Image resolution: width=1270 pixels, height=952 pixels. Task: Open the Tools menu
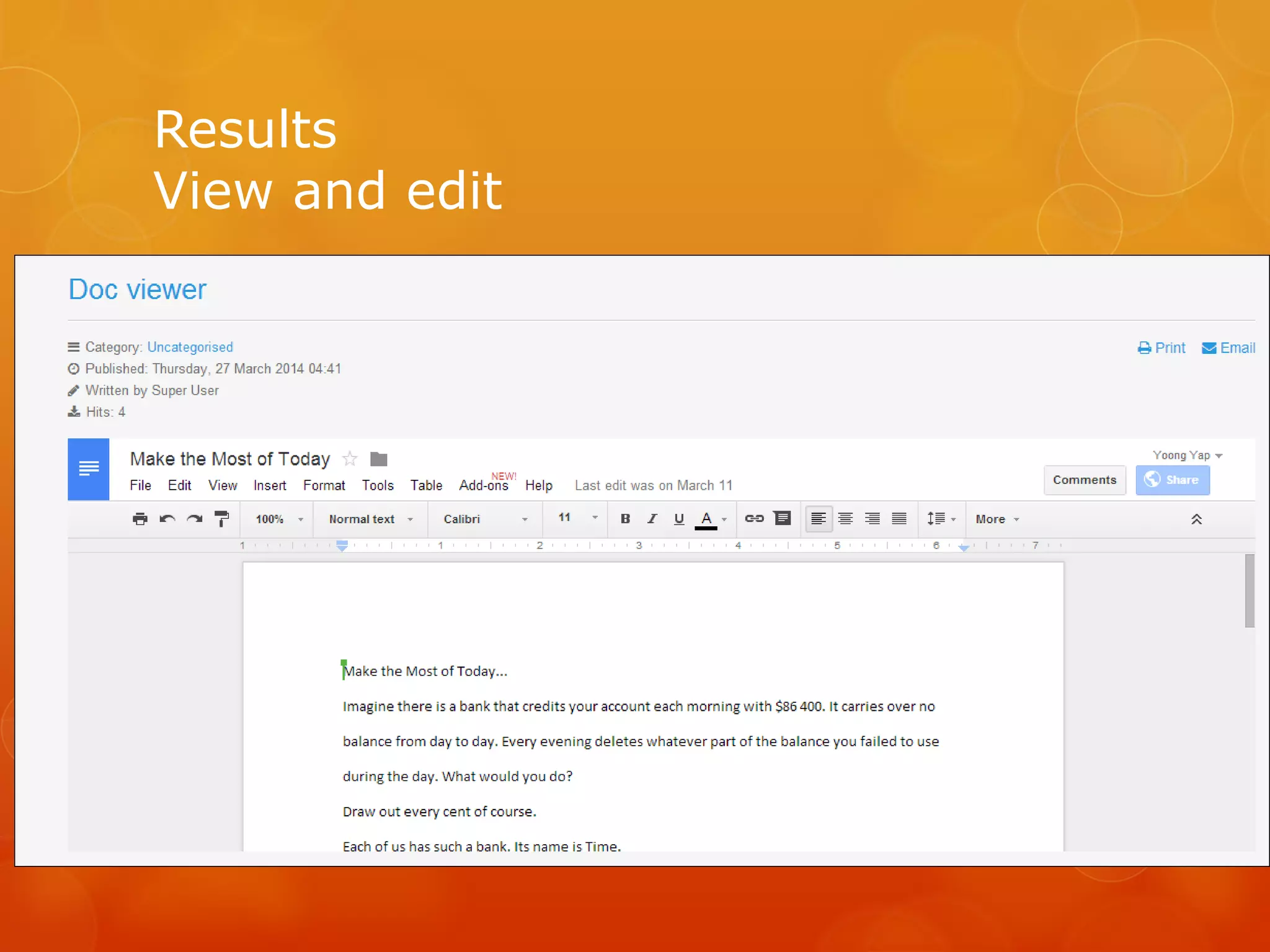coord(378,485)
